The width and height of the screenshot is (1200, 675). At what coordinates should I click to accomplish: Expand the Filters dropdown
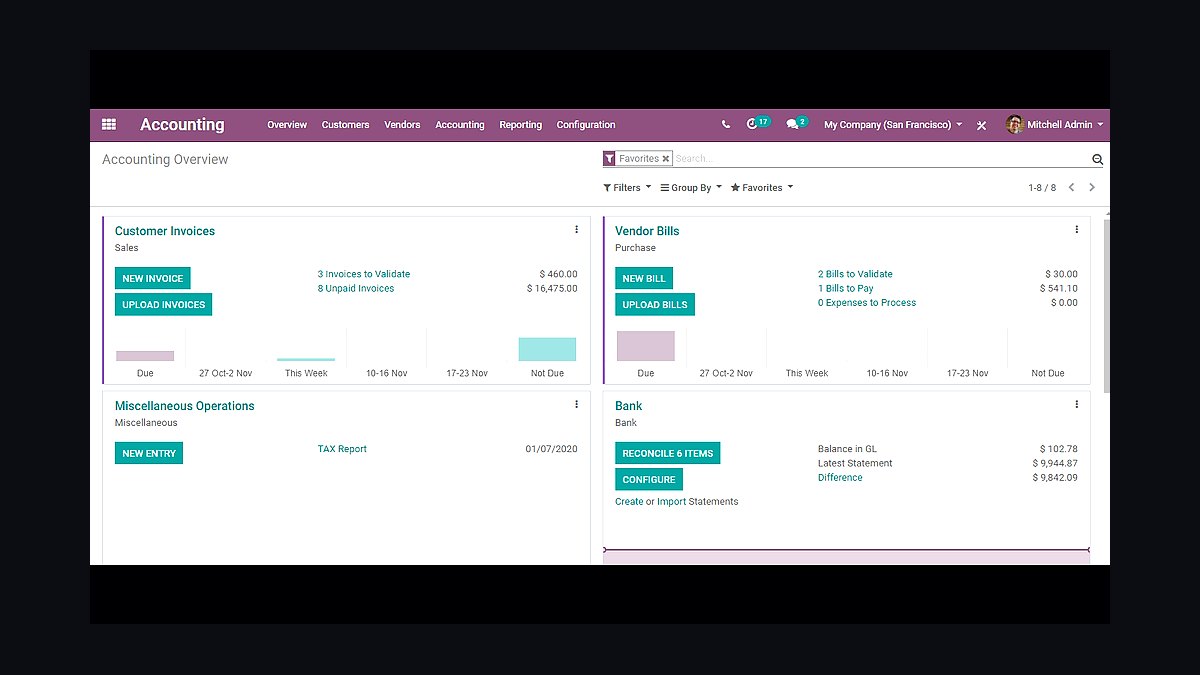click(627, 188)
